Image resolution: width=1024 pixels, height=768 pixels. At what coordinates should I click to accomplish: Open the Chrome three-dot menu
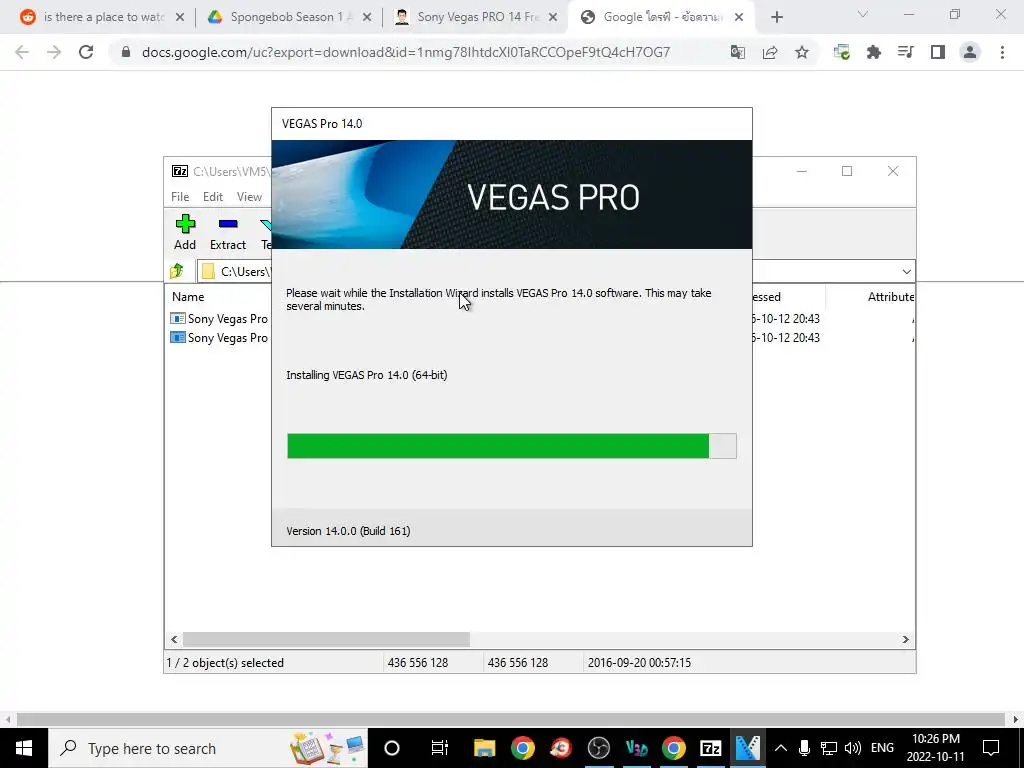coord(1002,52)
